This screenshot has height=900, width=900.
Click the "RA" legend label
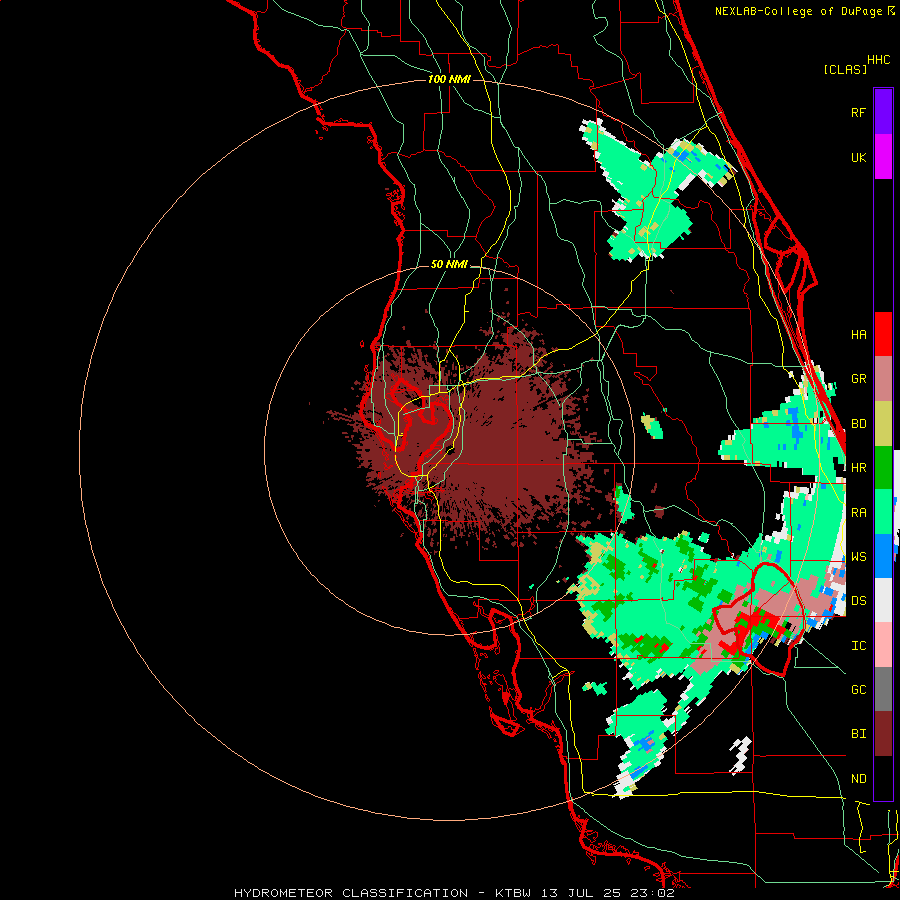pos(858,513)
